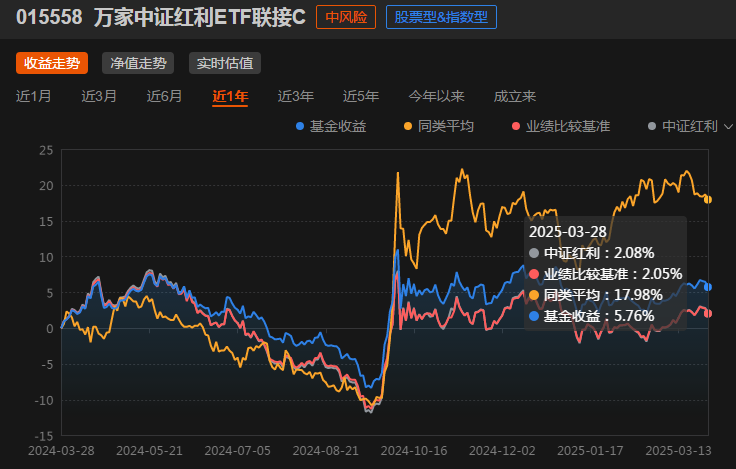Toggle the 中证红利 legend series
The height and width of the screenshot is (469, 736).
pos(683,126)
